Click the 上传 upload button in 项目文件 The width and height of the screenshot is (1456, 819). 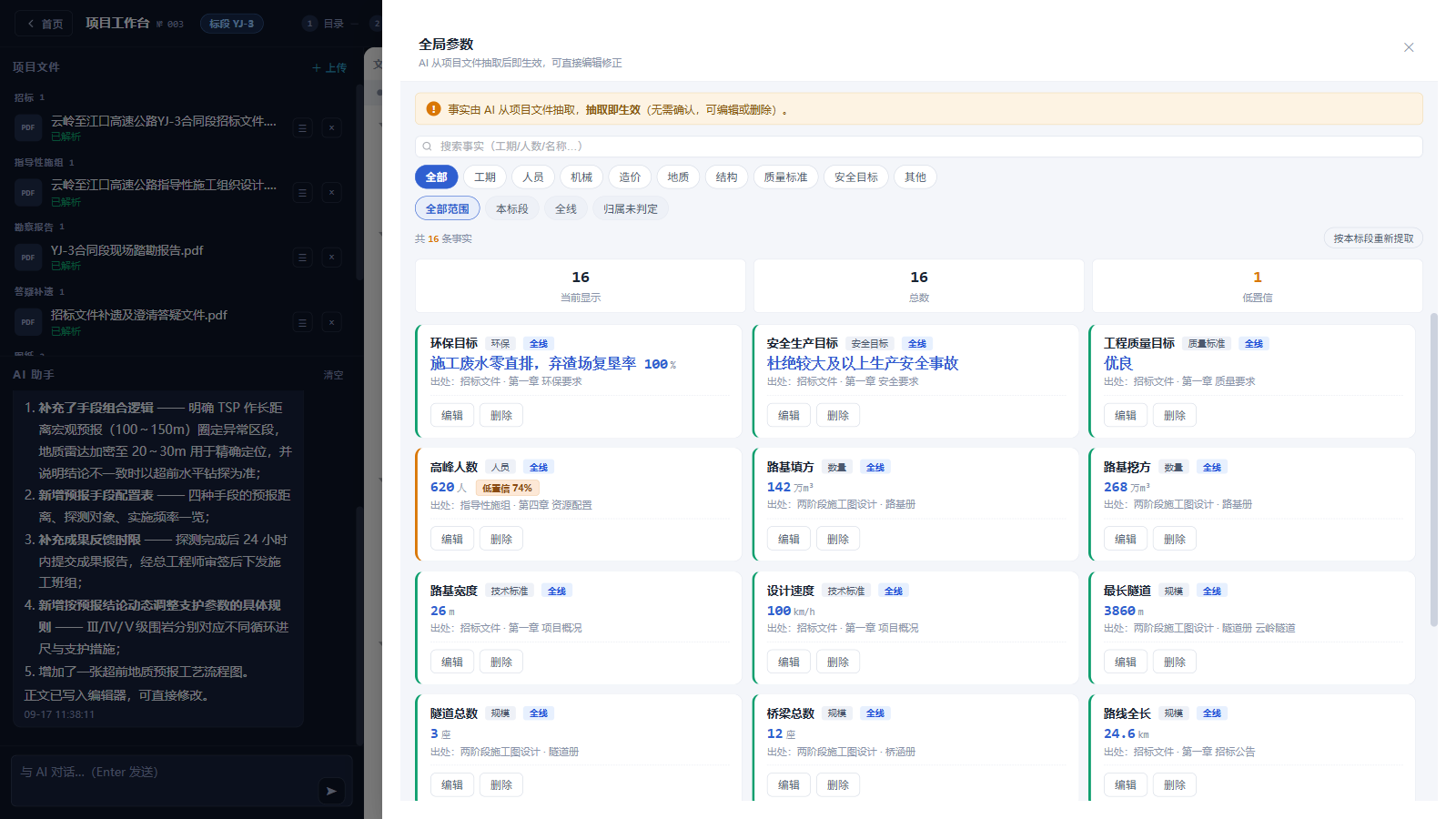[329, 68]
